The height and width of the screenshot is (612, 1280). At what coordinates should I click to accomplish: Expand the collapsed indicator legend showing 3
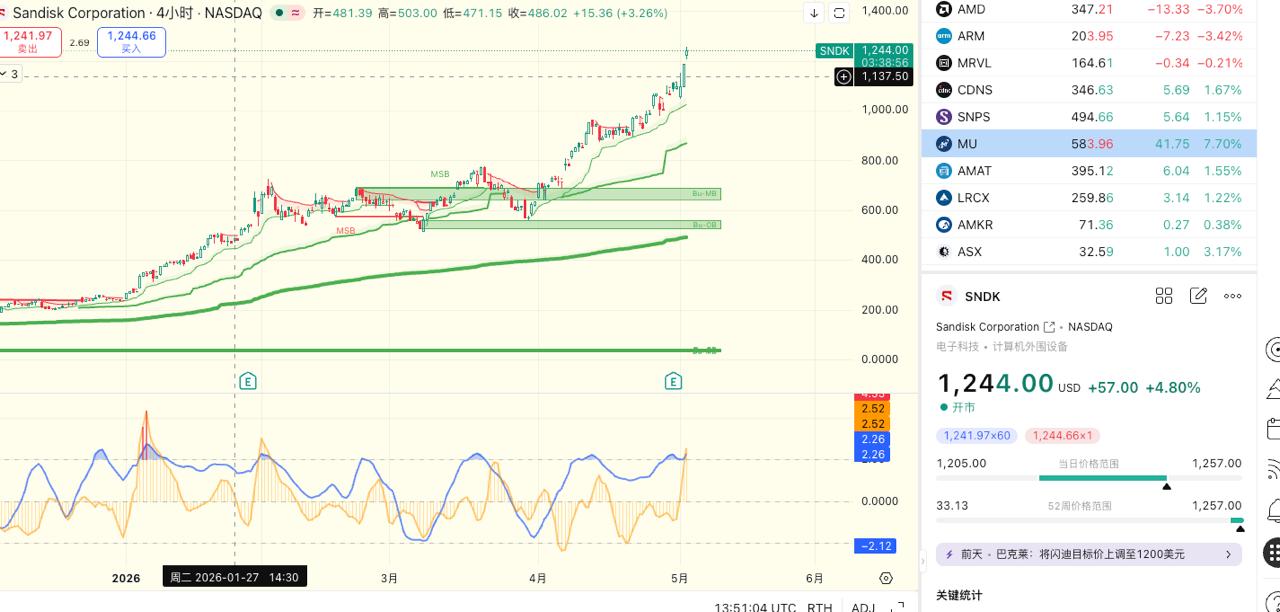click(10, 74)
